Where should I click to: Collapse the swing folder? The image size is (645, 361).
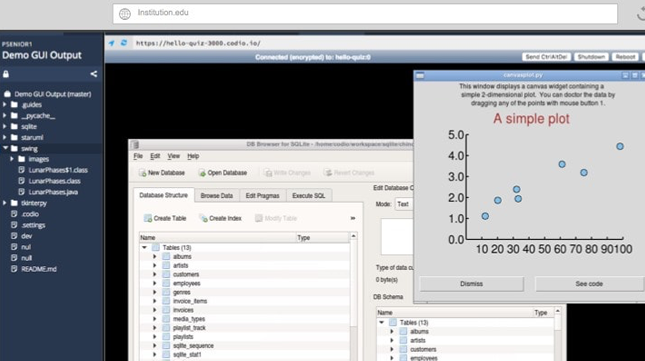point(5,148)
